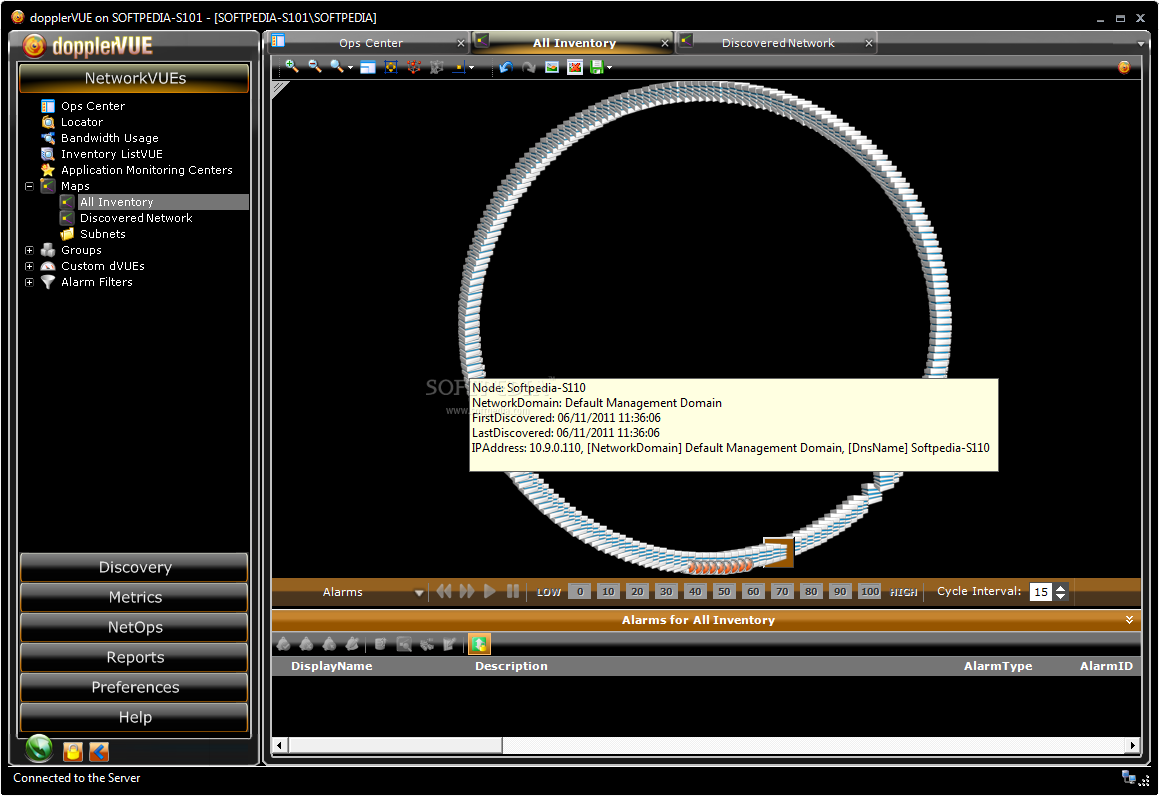Viewport: 1159px width, 796px height.
Task: Click the red node layout icon
Action: click(414, 67)
